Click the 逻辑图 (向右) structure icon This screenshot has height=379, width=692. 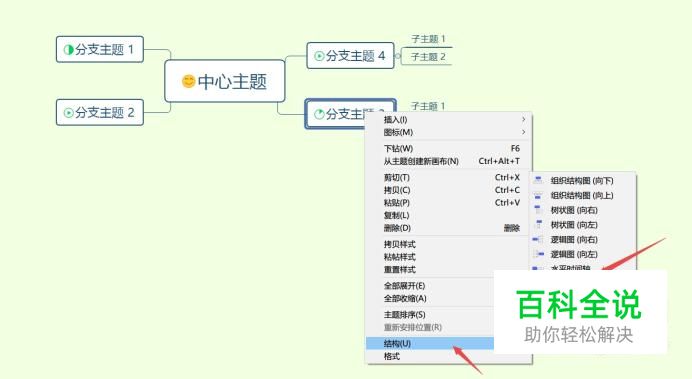click(x=538, y=240)
